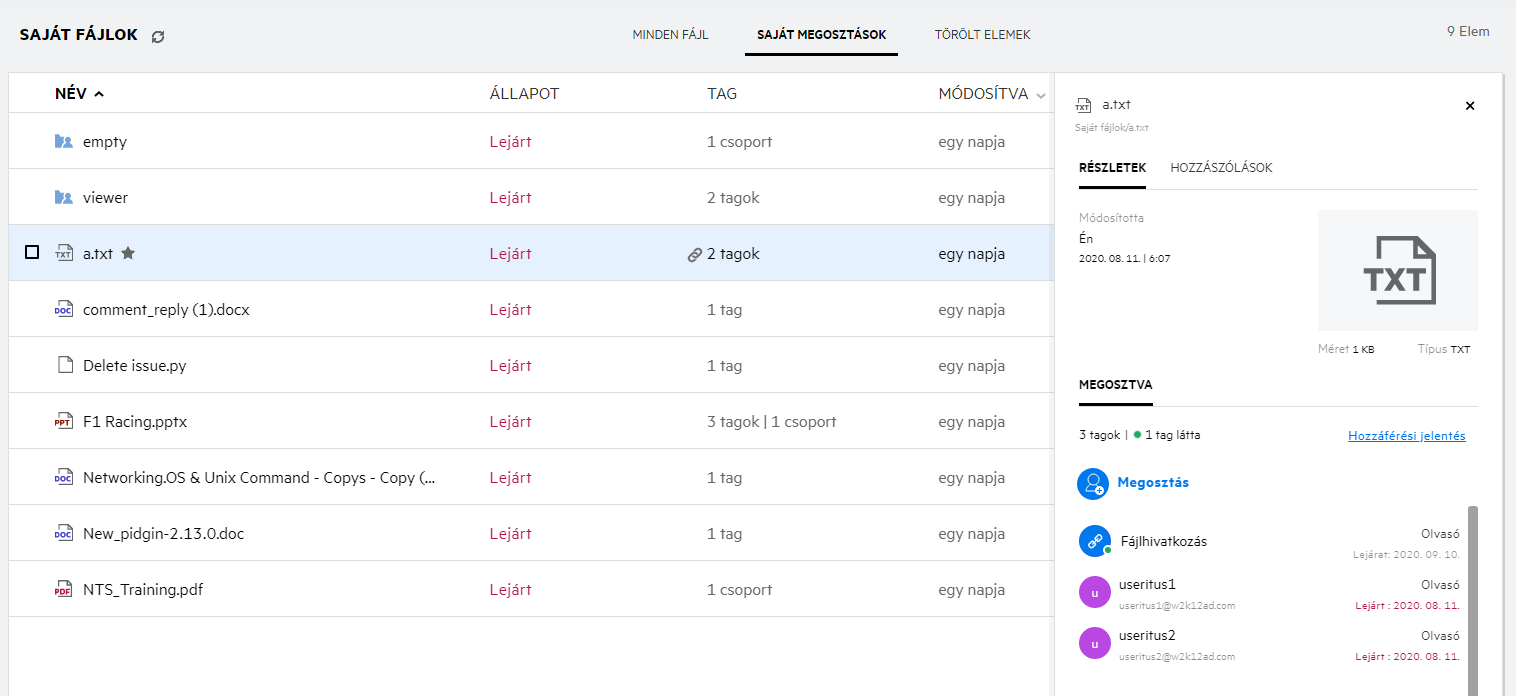Close the a.txt details panel
This screenshot has width=1516, height=696.
(1469, 106)
